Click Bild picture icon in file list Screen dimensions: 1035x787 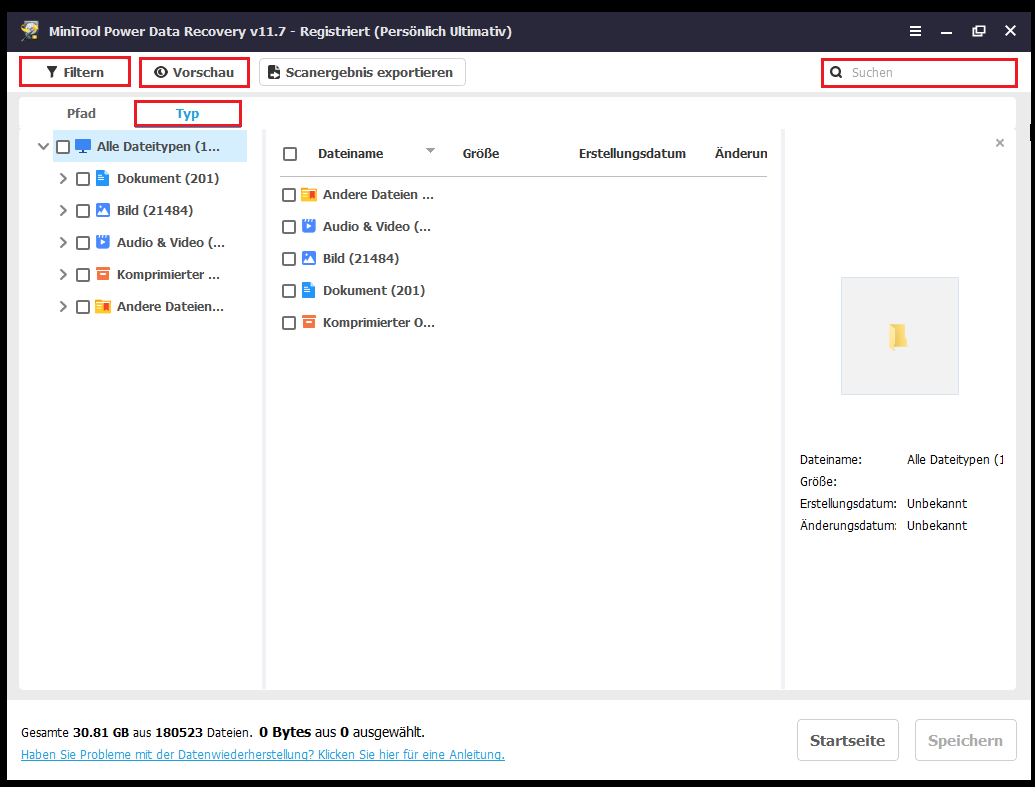[309, 258]
